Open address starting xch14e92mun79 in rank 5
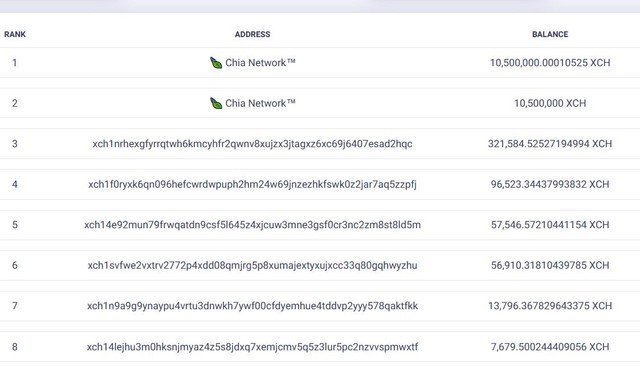The height and width of the screenshot is (368, 640). tap(252, 225)
